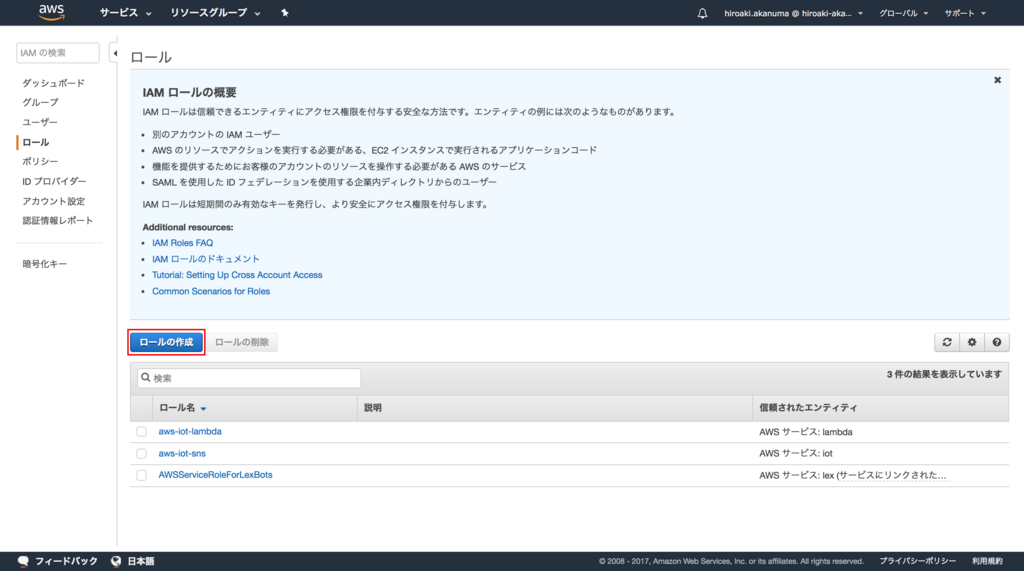The height and width of the screenshot is (571, 1024).
Task: Focus the roles 検索 filter field
Action: pyautogui.click(x=249, y=378)
